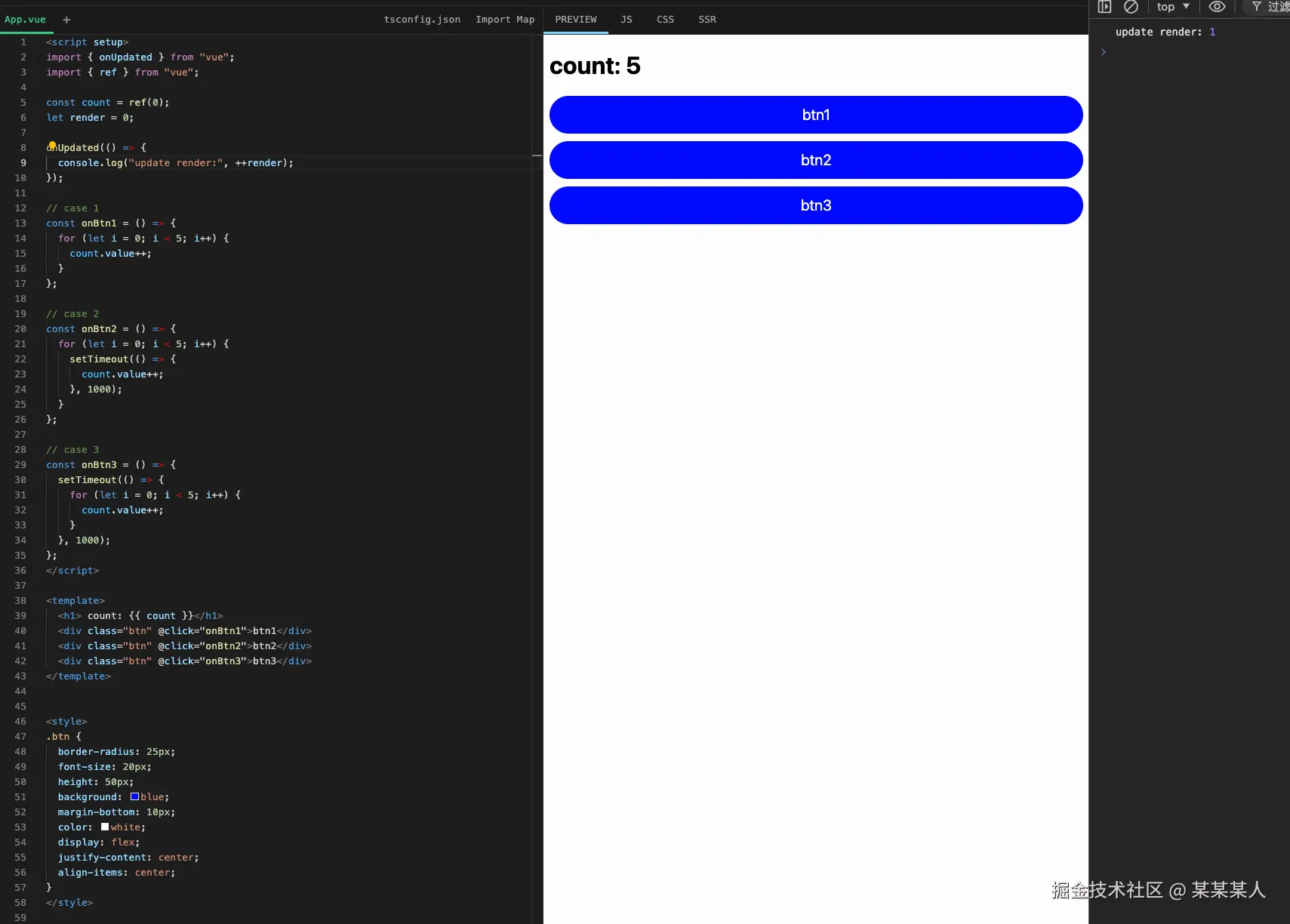Click the 'count: 5' heading in preview

[595, 66]
